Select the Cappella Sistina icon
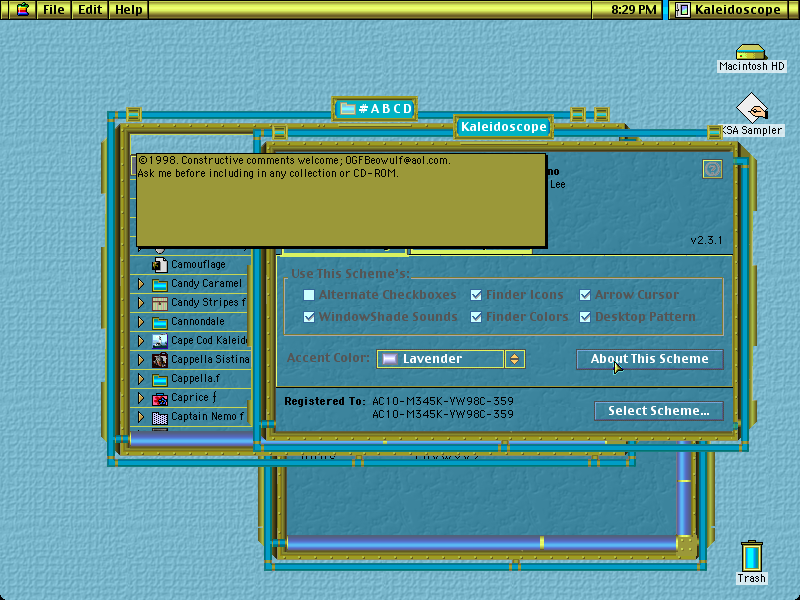800x600 pixels. coord(160,360)
